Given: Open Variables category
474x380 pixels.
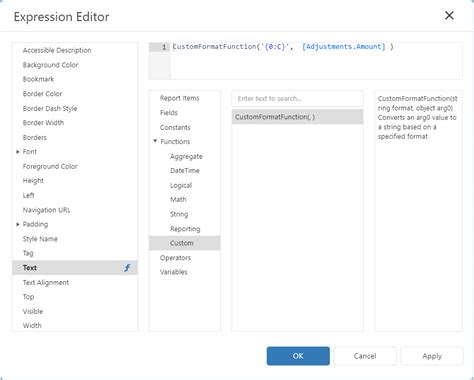Looking at the screenshot, I should point(185,272).
